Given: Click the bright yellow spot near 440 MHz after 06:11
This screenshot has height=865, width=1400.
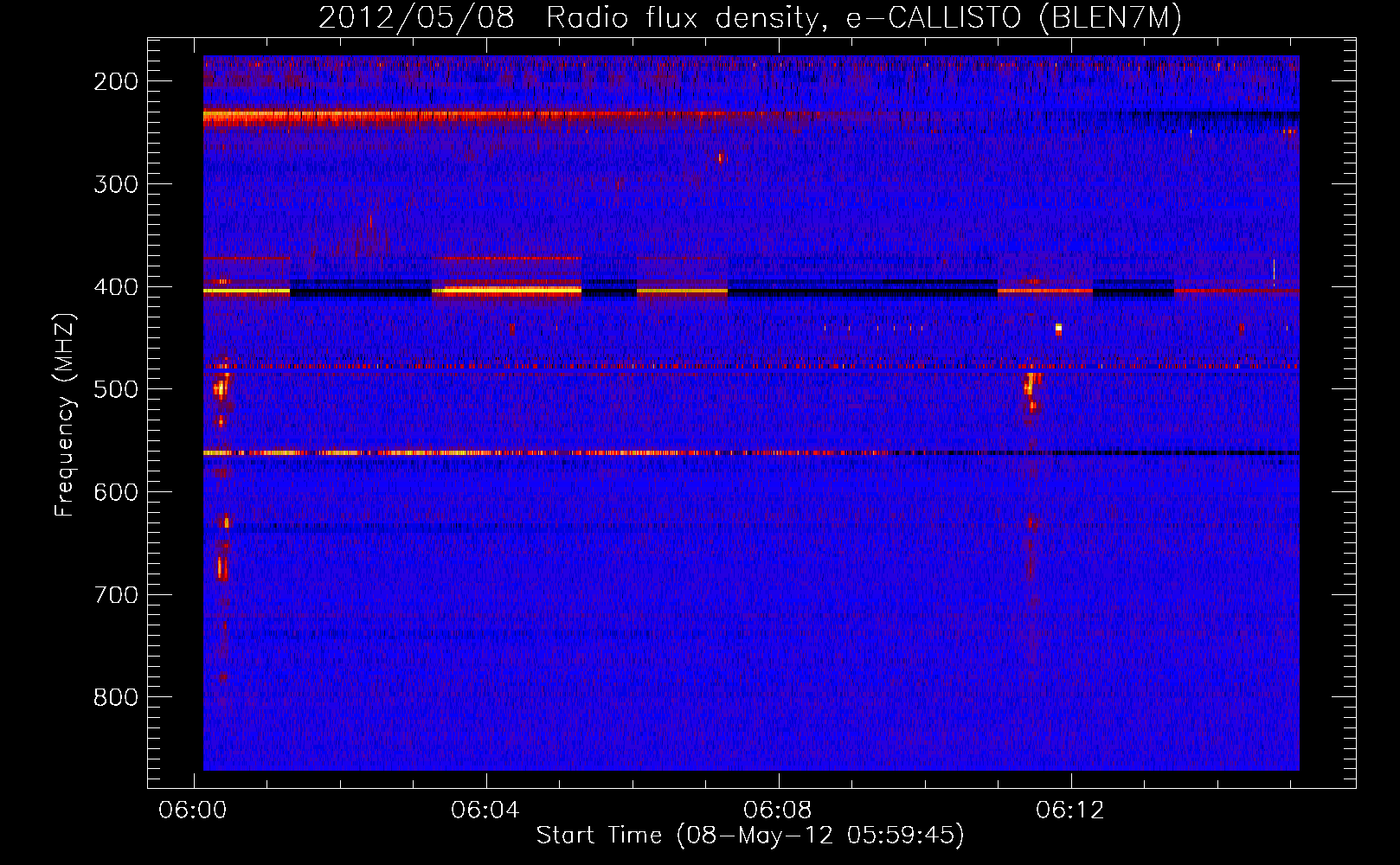Looking at the screenshot, I should (1058, 329).
